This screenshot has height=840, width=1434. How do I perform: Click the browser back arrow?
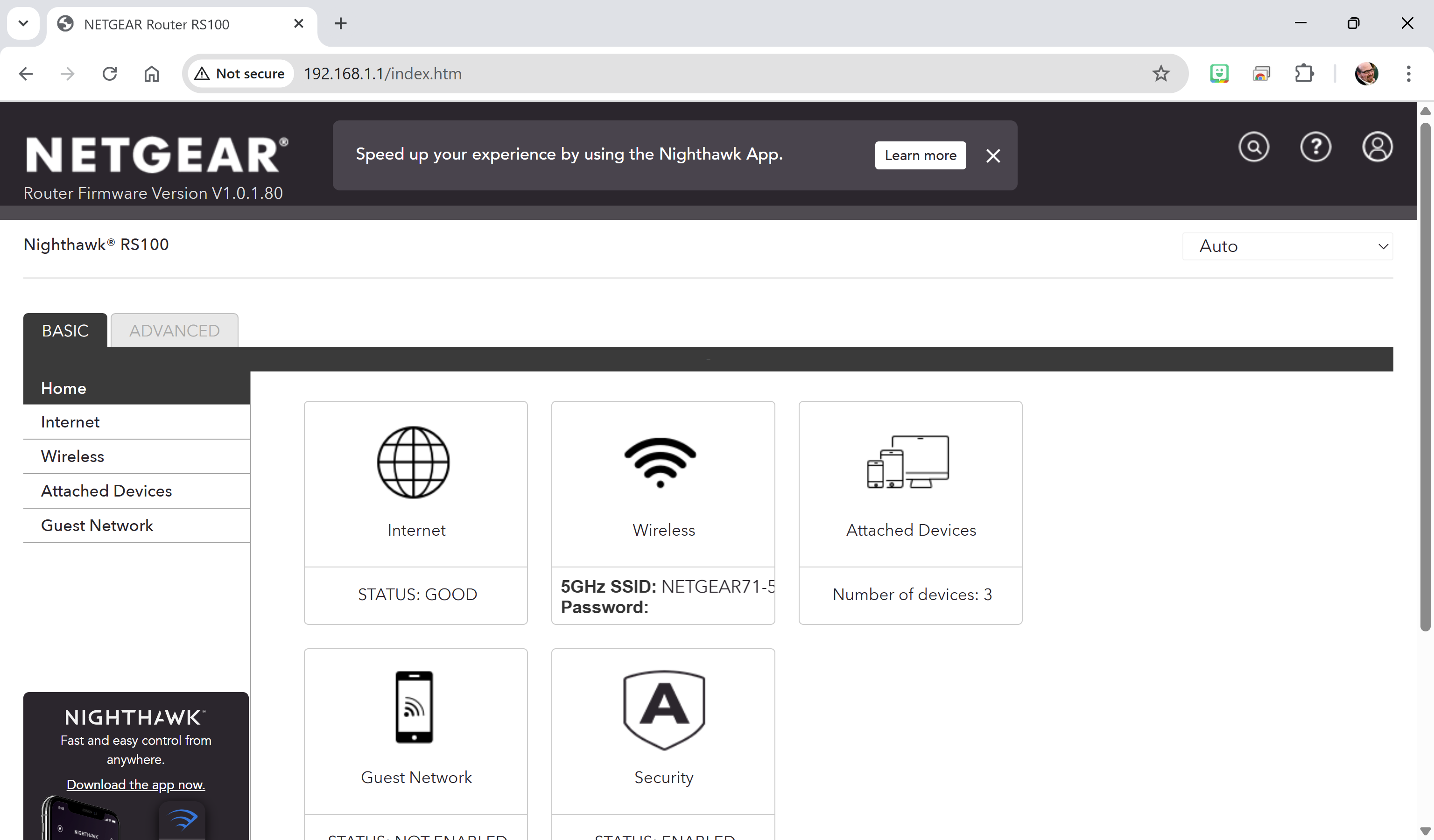pos(26,74)
